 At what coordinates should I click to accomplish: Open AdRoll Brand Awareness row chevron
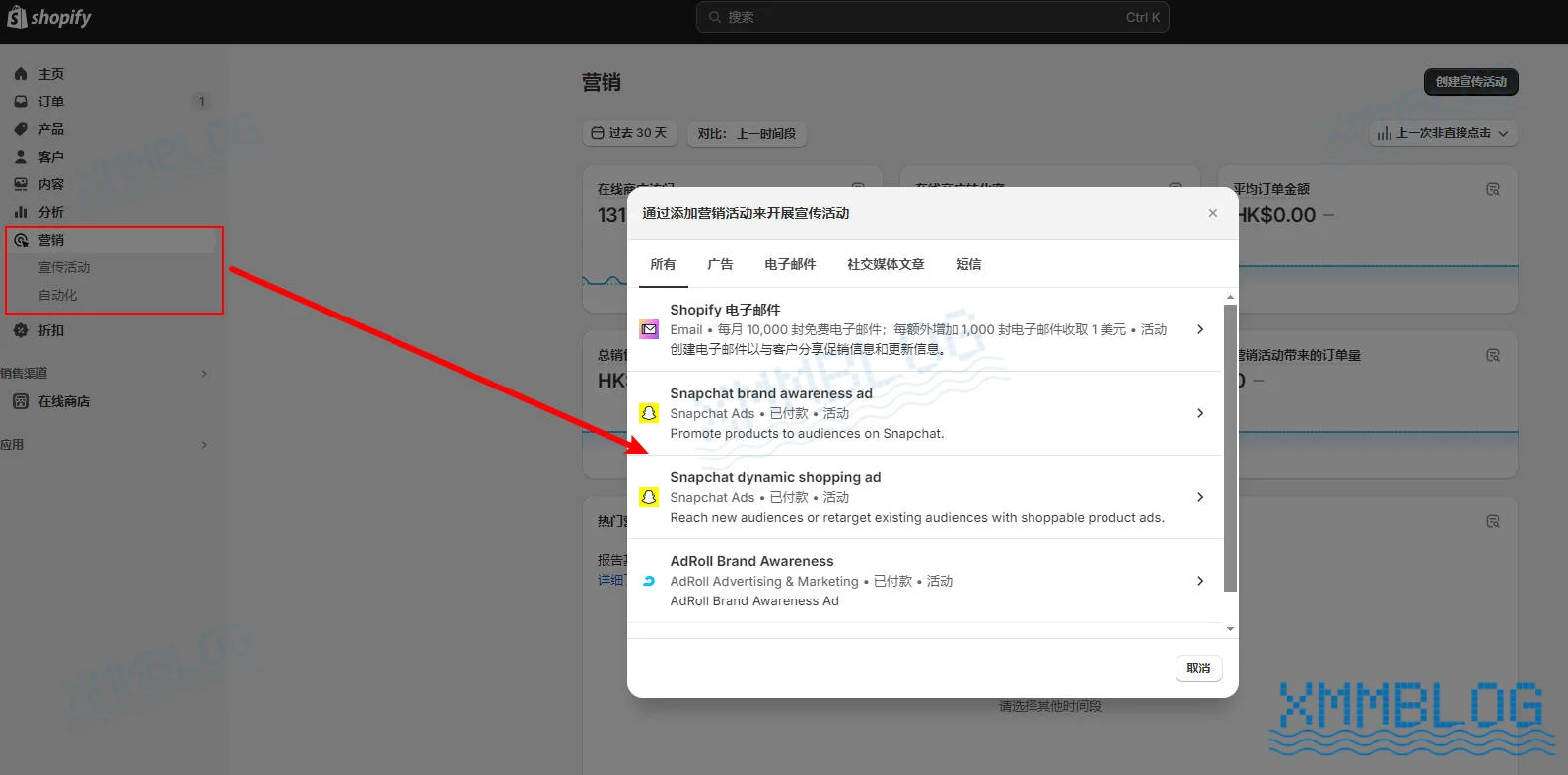click(1200, 581)
